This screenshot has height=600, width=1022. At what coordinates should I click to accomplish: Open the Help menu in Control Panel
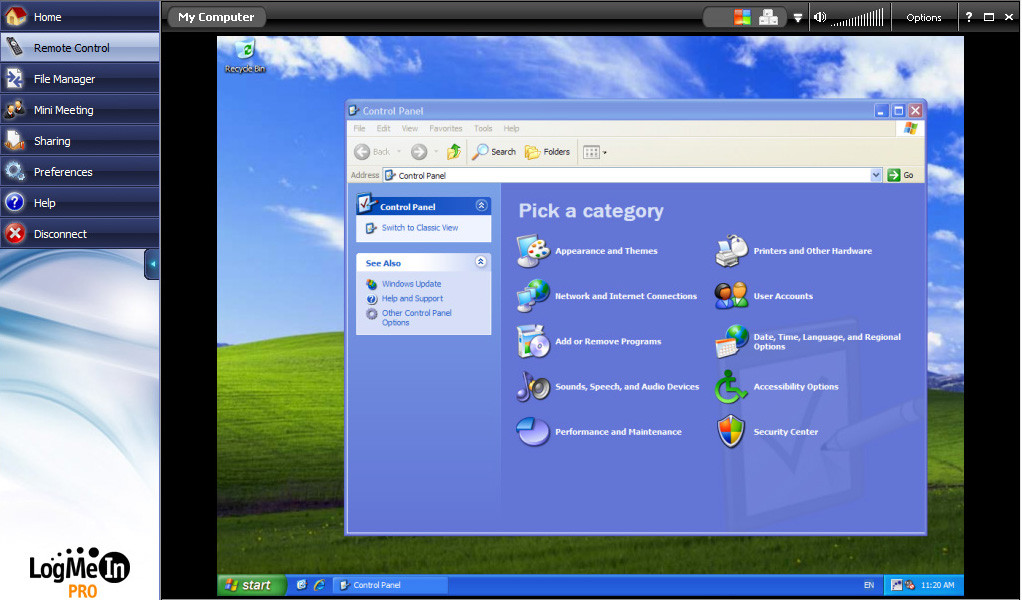tap(512, 128)
